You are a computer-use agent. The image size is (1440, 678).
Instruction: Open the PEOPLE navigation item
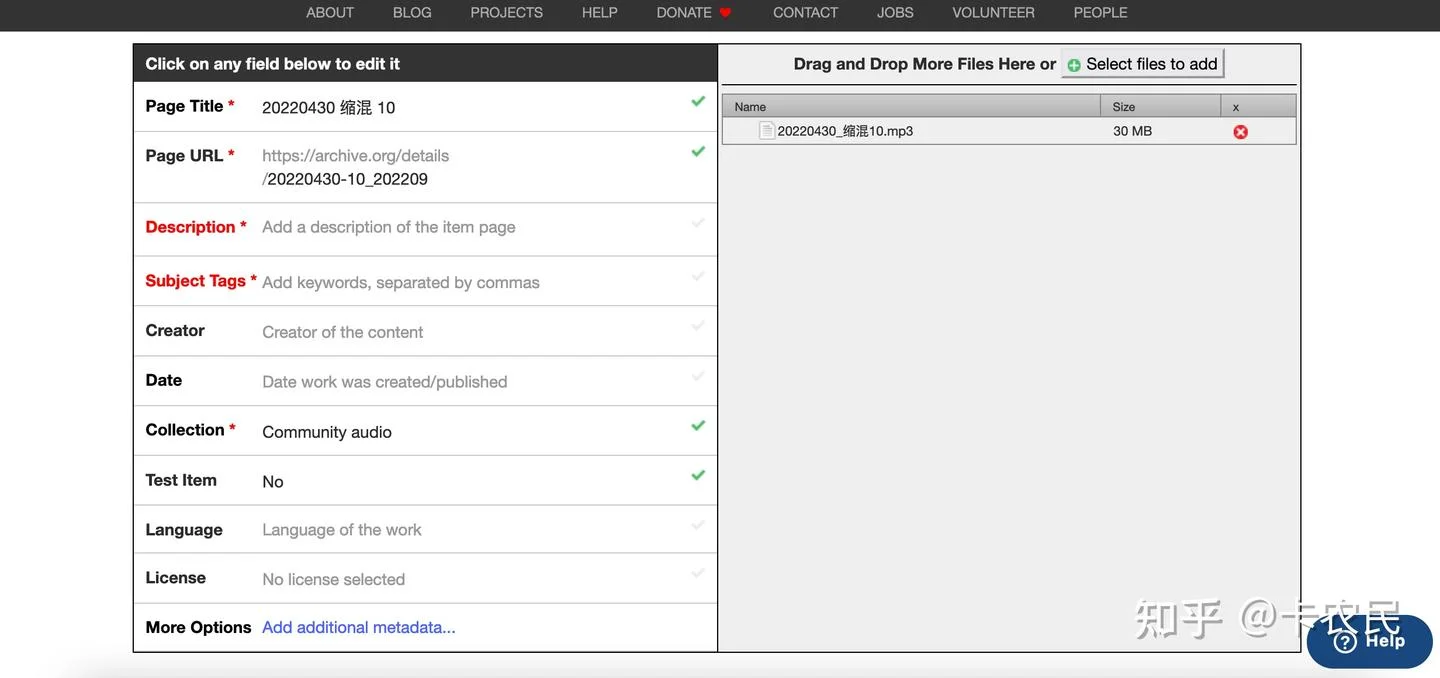click(1100, 12)
